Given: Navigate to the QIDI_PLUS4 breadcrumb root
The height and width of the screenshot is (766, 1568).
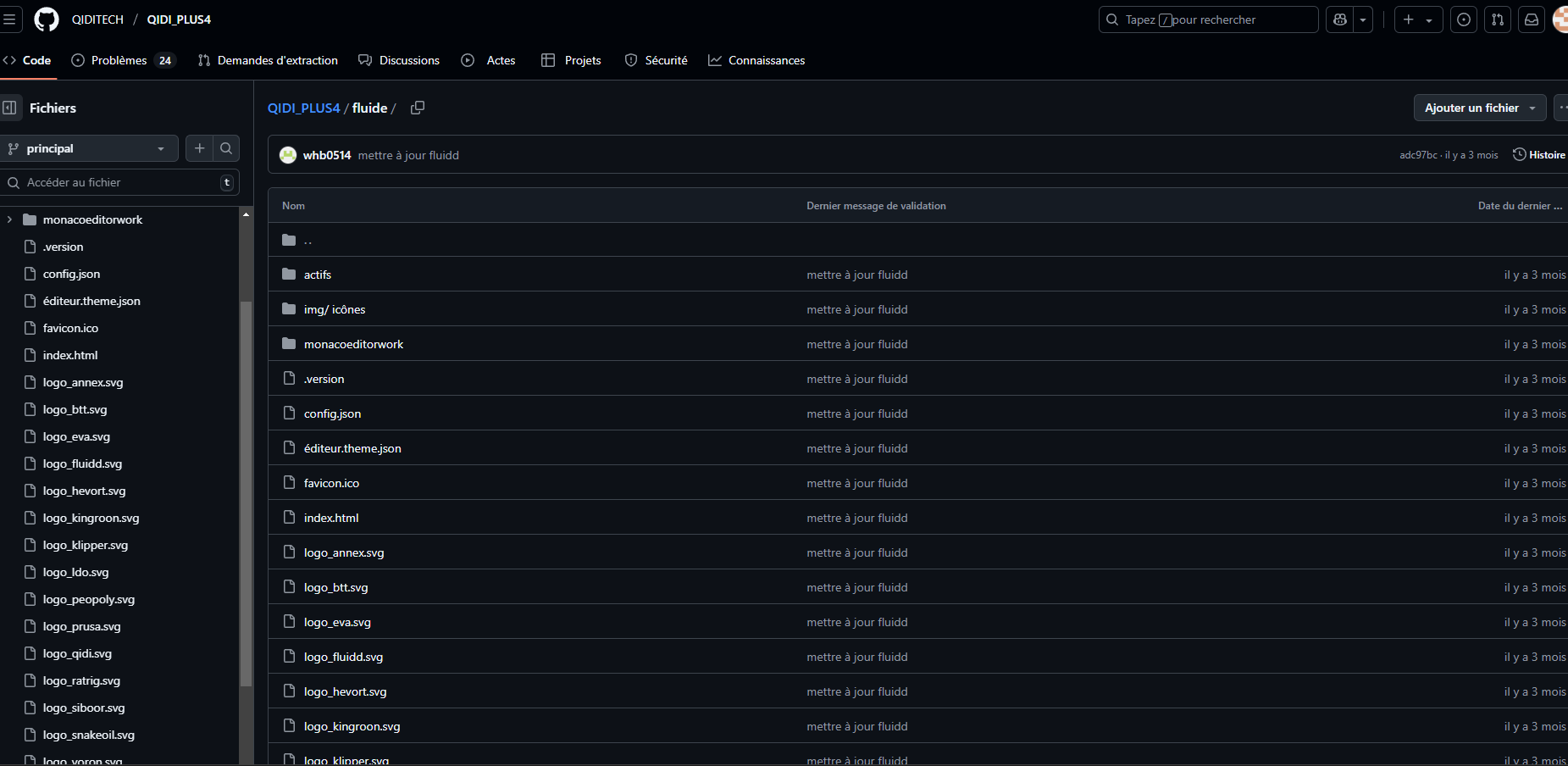Looking at the screenshot, I should (x=303, y=108).
